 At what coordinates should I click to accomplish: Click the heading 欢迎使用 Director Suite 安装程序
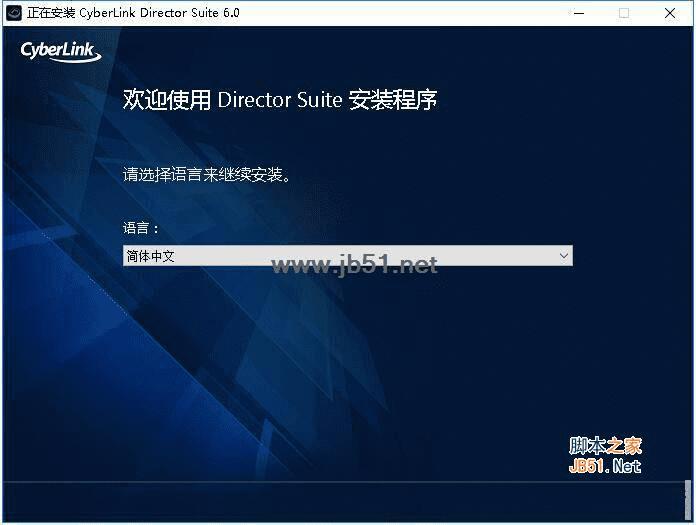pos(280,99)
